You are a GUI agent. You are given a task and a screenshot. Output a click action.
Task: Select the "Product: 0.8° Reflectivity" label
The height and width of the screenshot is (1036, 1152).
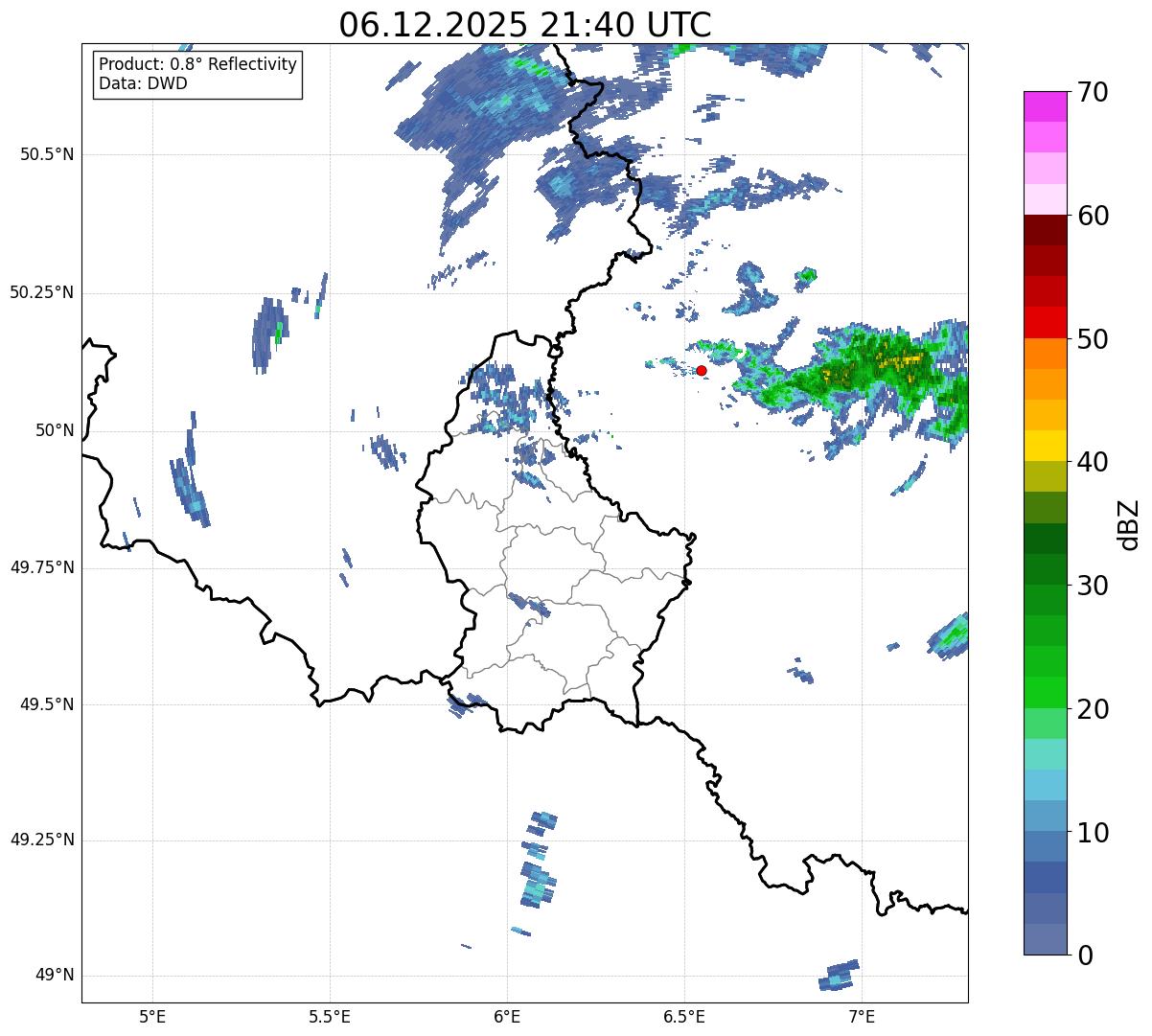pyautogui.click(x=198, y=64)
